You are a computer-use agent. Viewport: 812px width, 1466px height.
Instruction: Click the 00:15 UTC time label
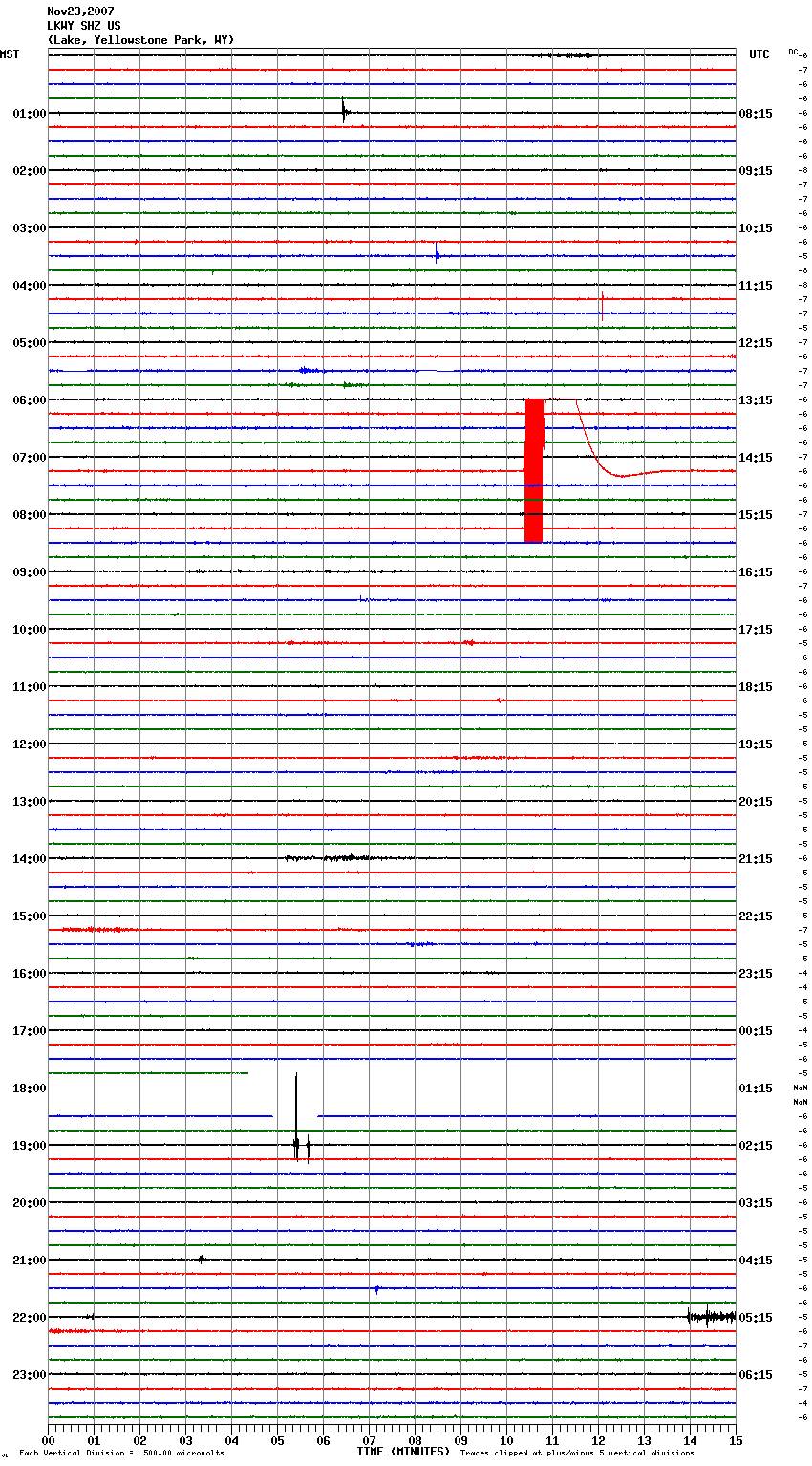(756, 1031)
